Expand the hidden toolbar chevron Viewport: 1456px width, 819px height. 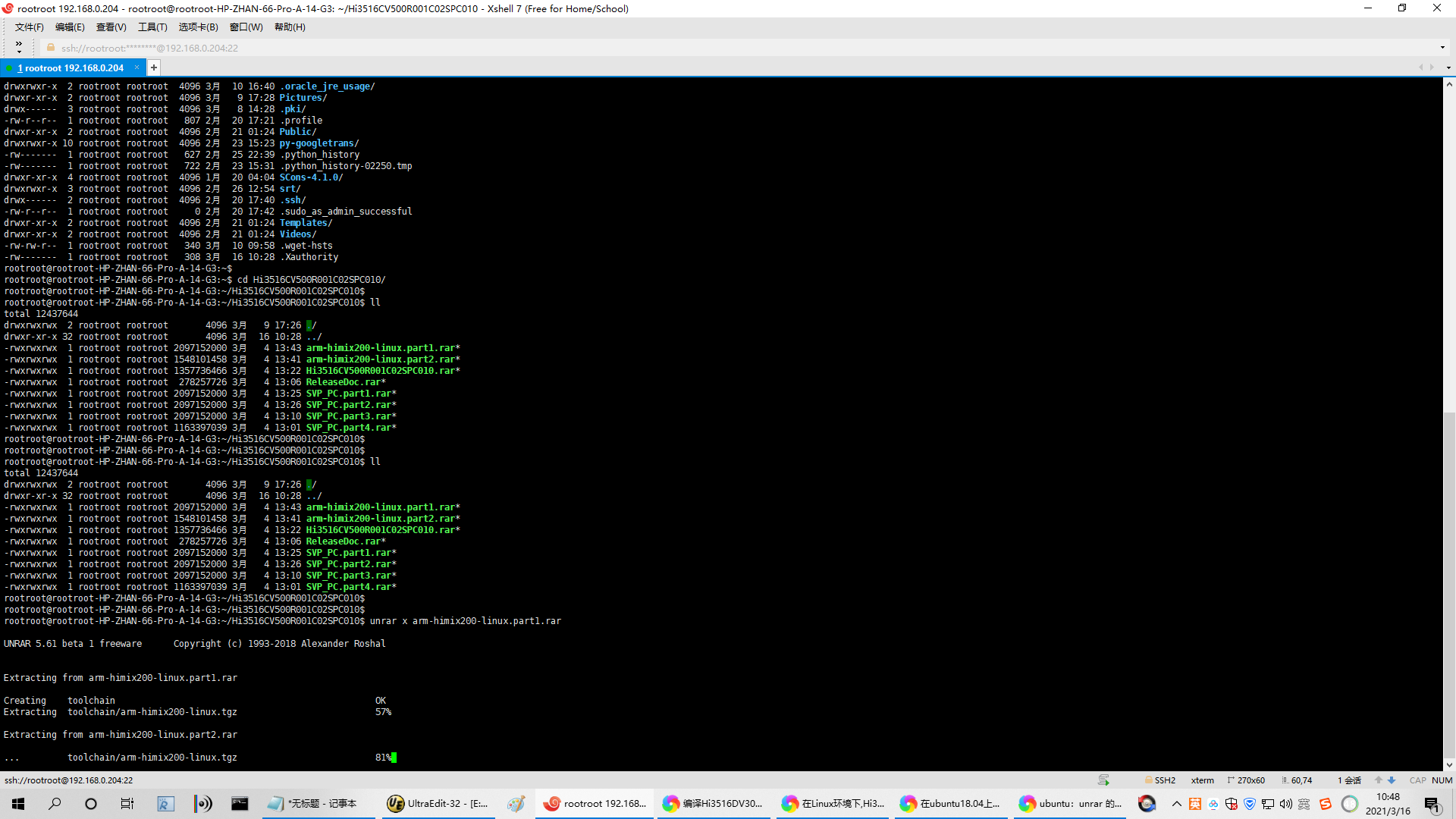[19, 47]
